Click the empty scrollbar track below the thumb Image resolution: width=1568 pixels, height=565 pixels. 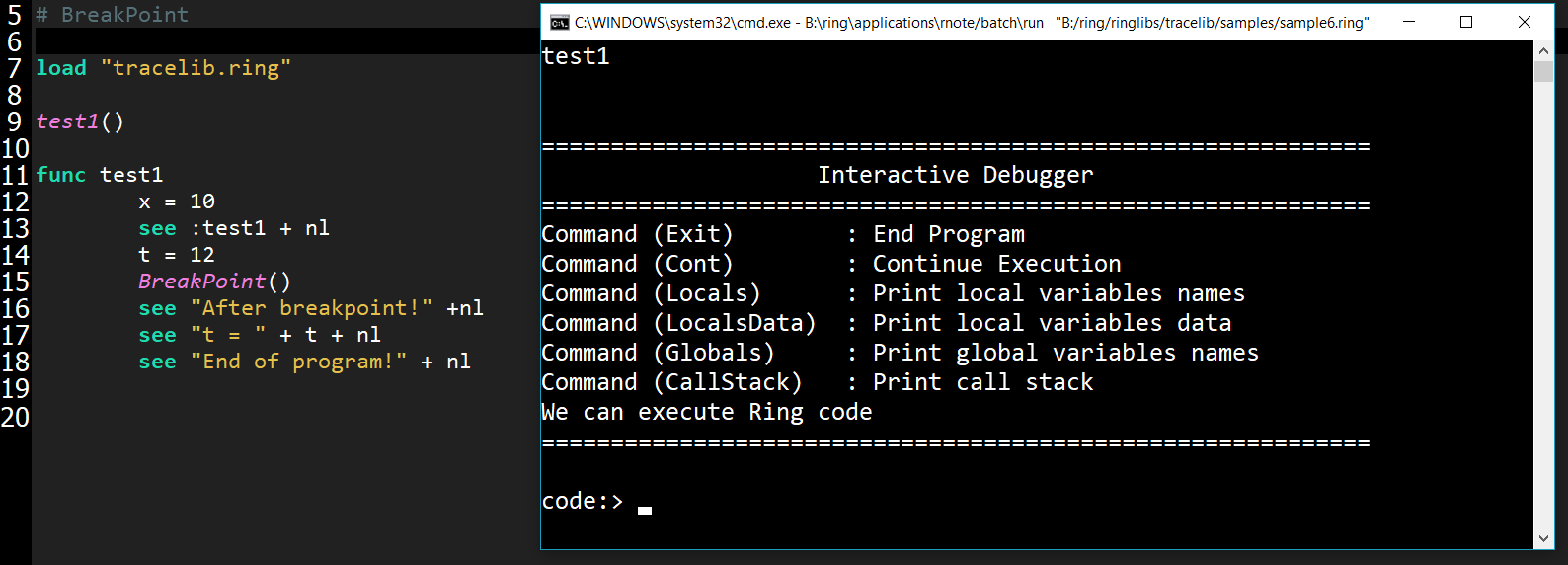click(x=1543, y=296)
